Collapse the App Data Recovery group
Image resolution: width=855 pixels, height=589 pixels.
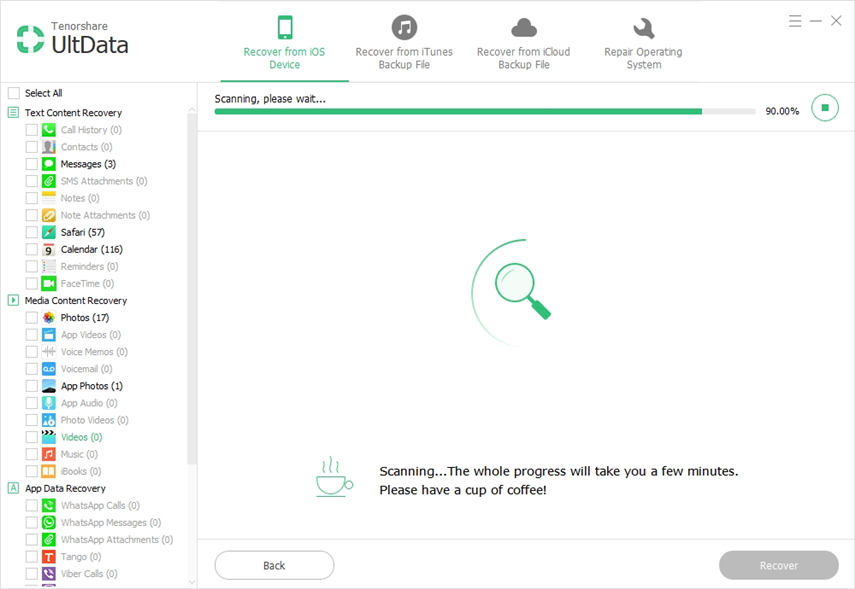click(13, 488)
